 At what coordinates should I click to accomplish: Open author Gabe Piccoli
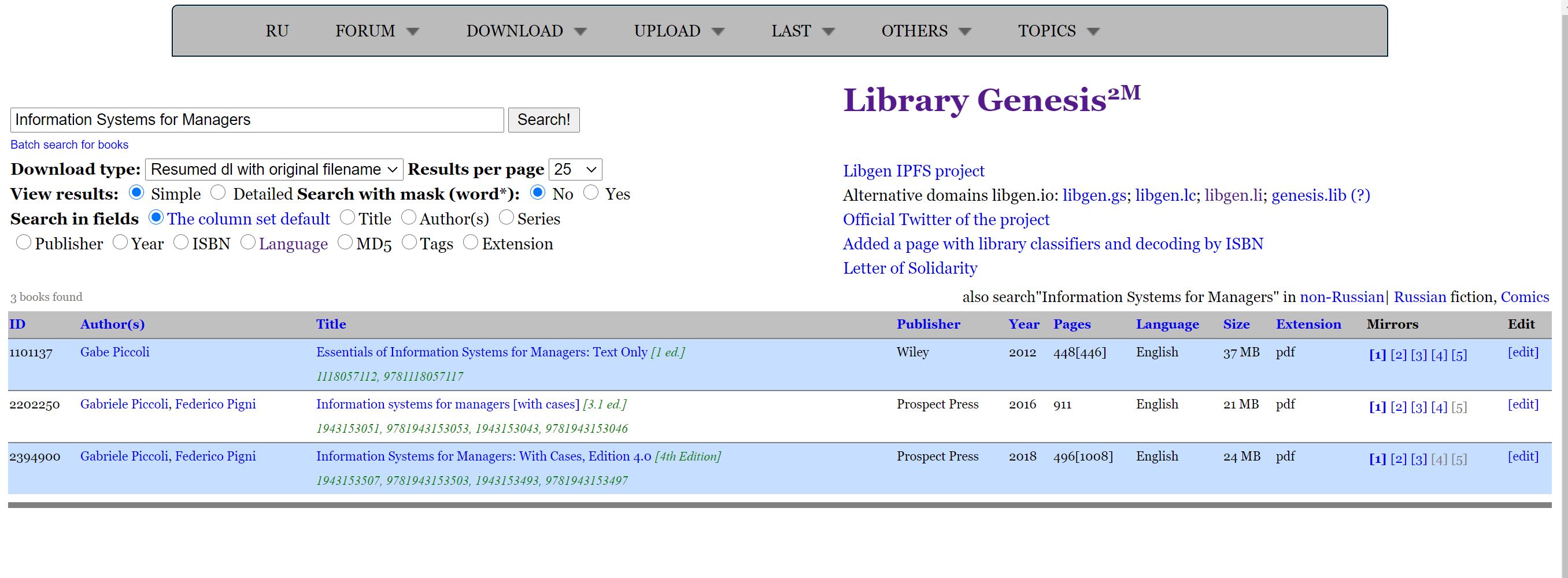point(114,353)
